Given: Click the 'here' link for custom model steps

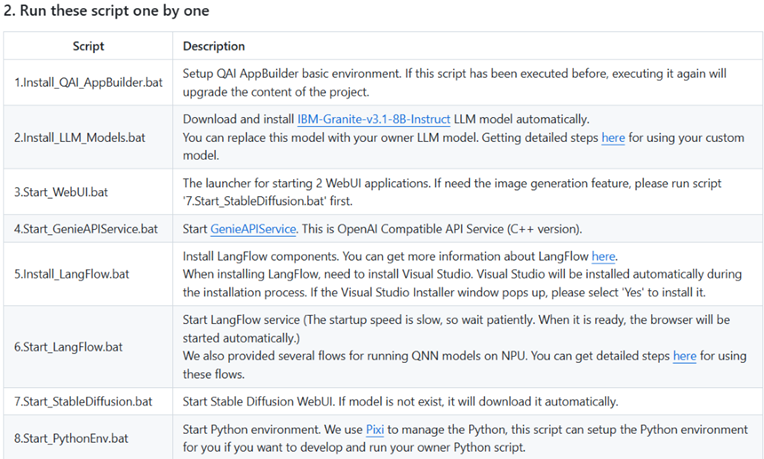Looking at the screenshot, I should click(x=613, y=138).
